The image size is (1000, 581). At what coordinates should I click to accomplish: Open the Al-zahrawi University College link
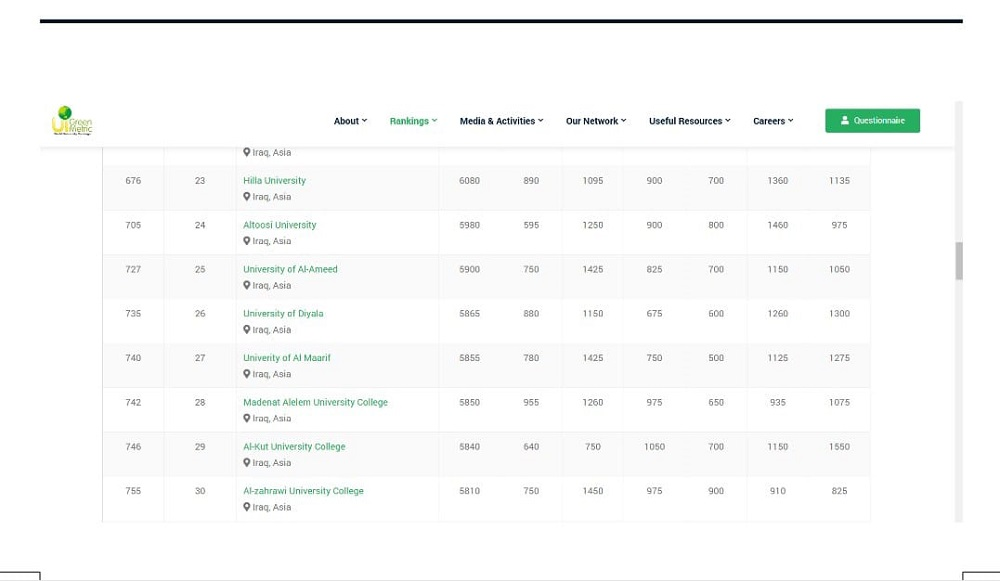[303, 491]
